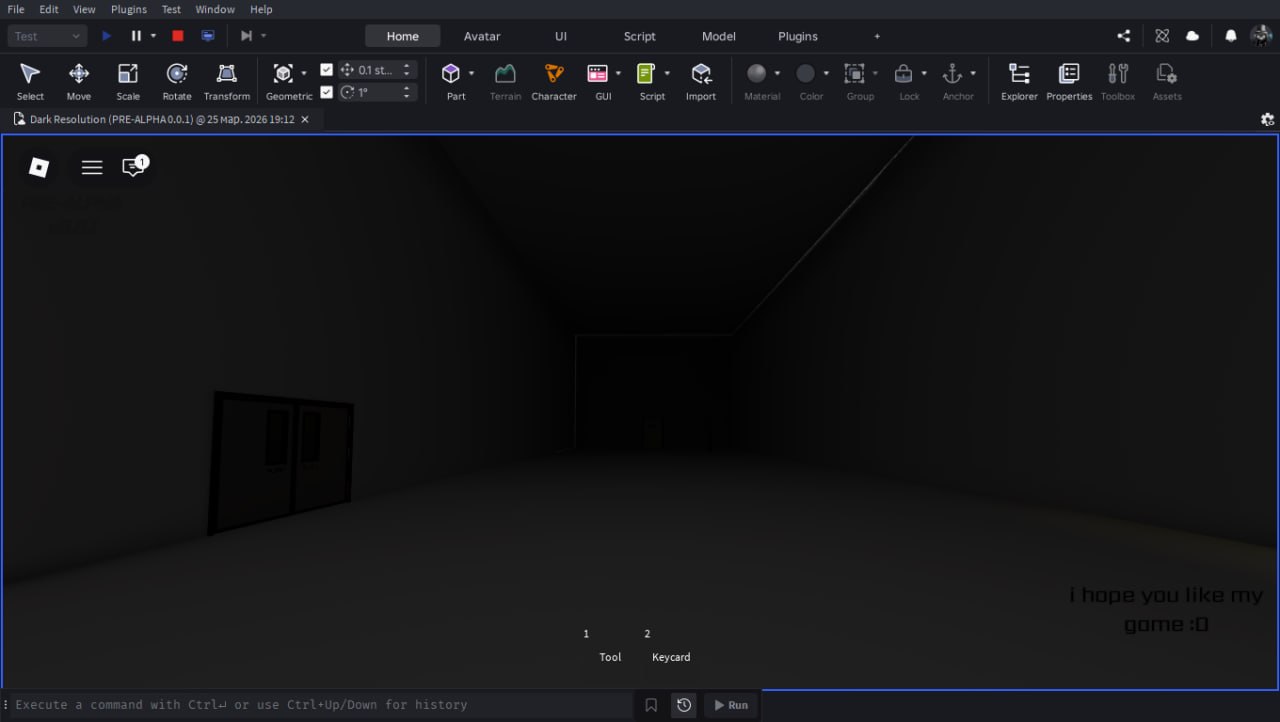
Task: Toggle the rotation snapping checkbox
Action: [326, 92]
